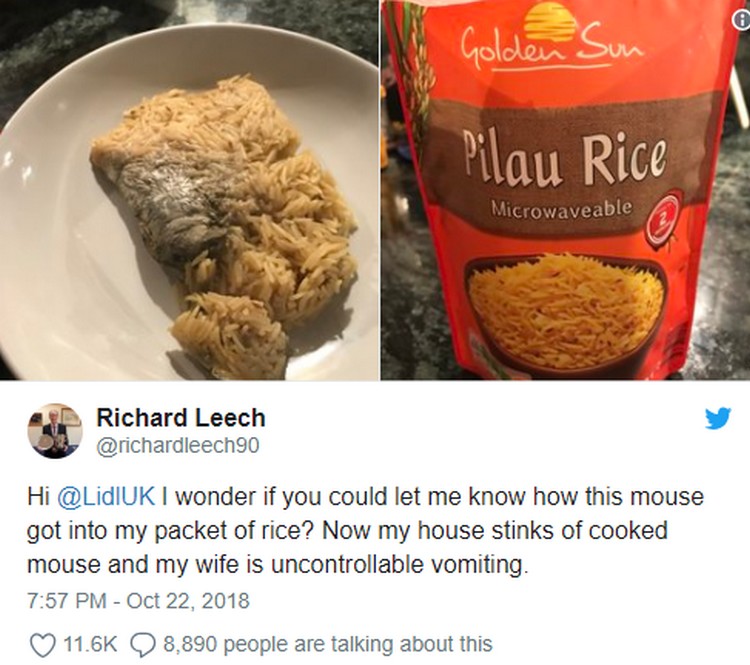750x665 pixels.
Task: Open Richard Leech's profile avatar
Action: 54,432
